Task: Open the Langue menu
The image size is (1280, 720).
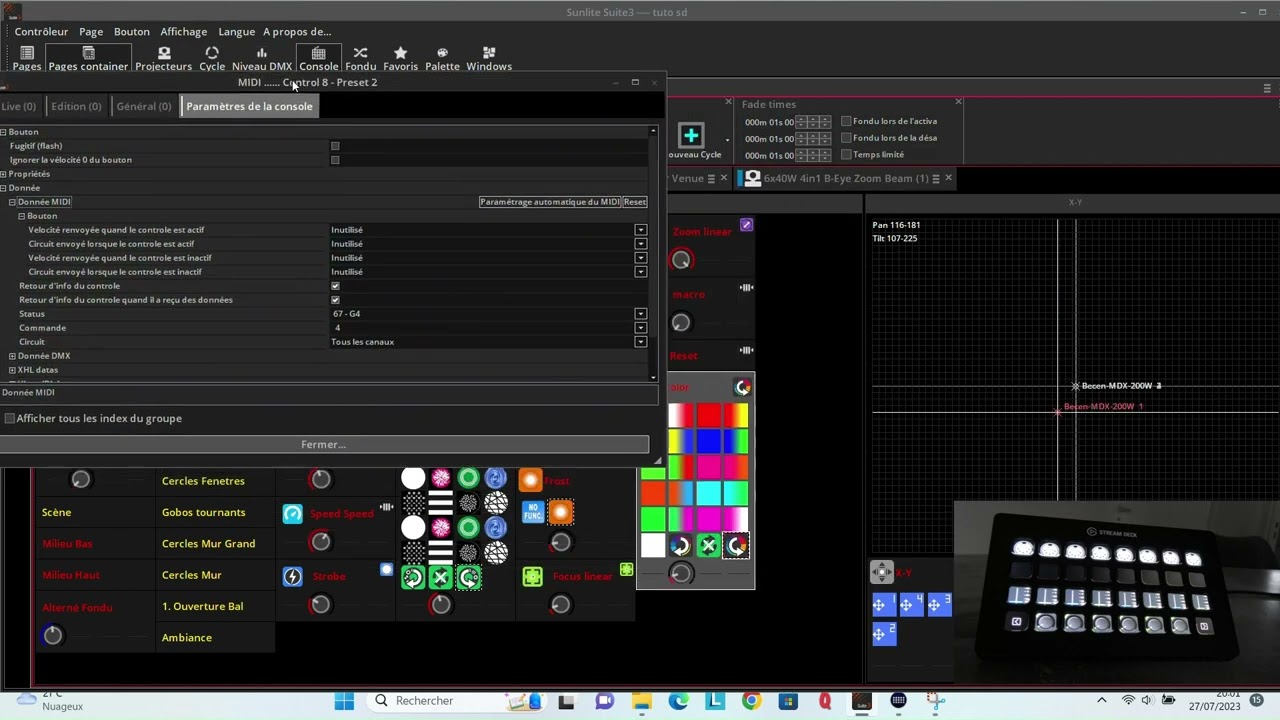Action: point(236,32)
